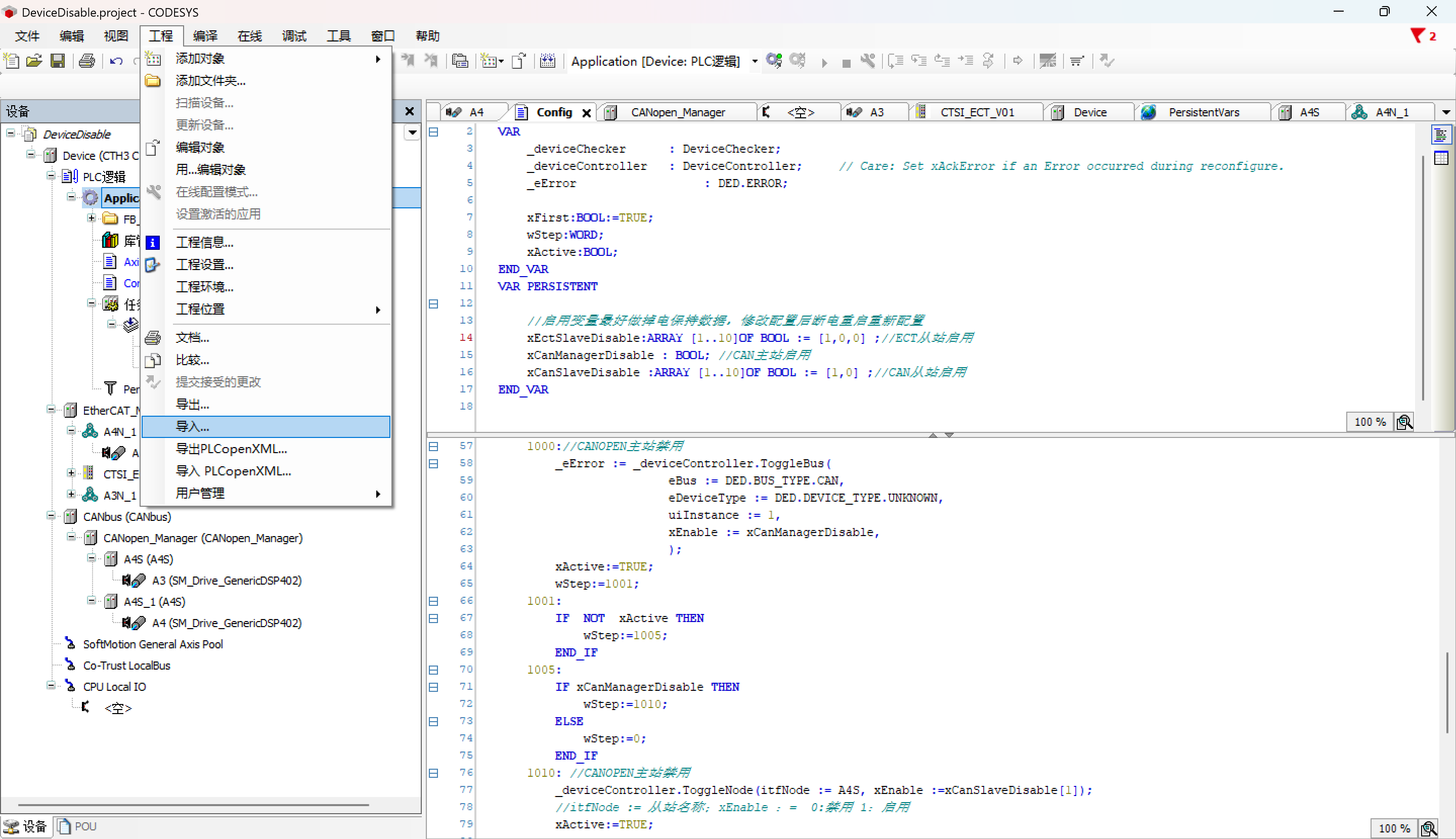Image resolution: width=1456 pixels, height=839 pixels.
Task: Fold the code block at line 66
Action: (x=433, y=601)
